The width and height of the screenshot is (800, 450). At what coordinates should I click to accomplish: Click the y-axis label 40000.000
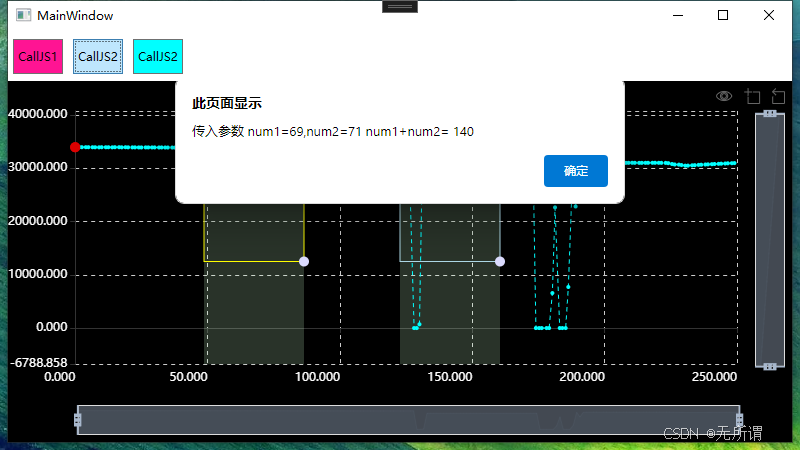pos(38,114)
